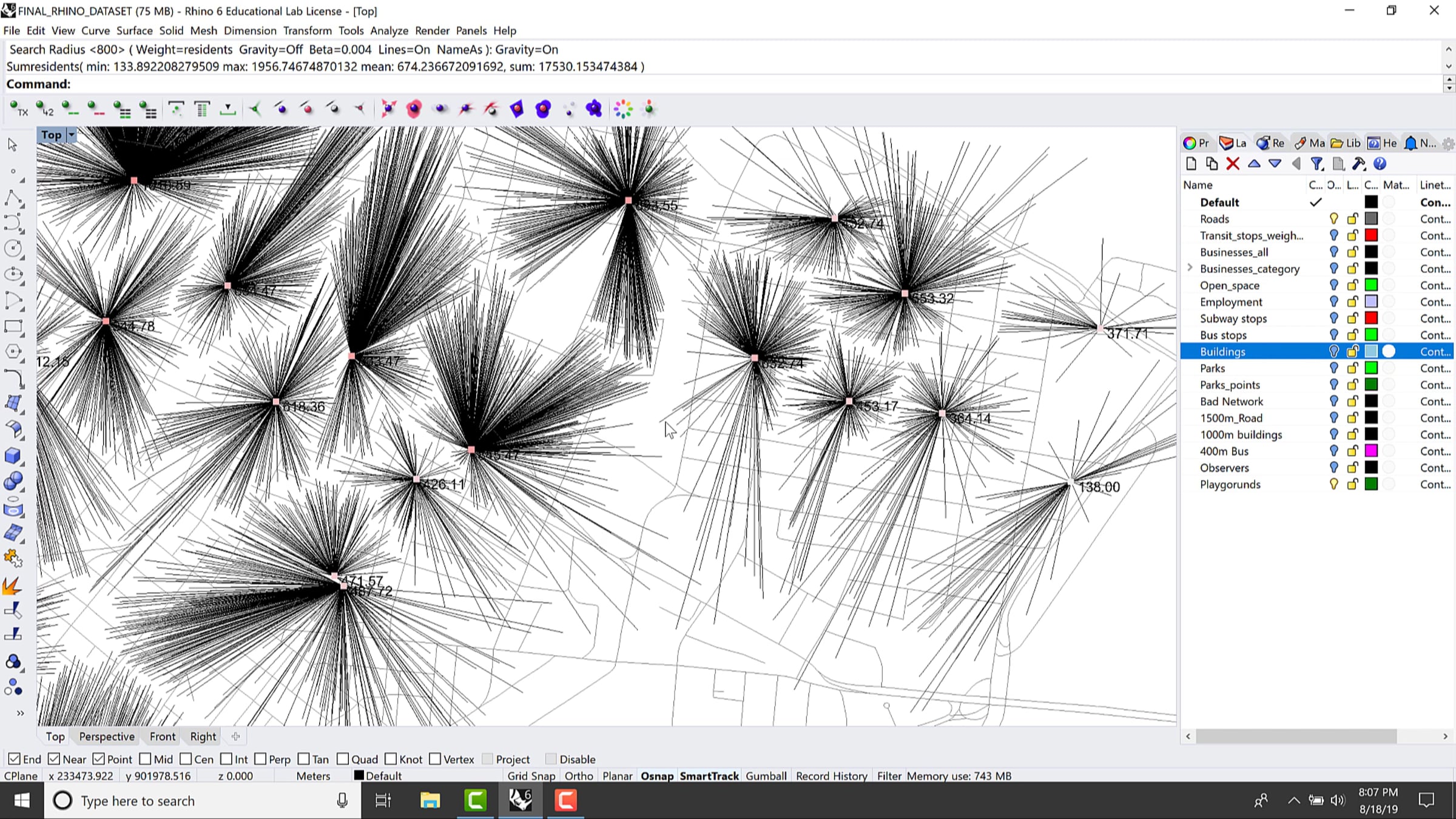Move the layer up with the up-arrow icon
The width and height of the screenshot is (1456, 819).
click(x=1254, y=164)
